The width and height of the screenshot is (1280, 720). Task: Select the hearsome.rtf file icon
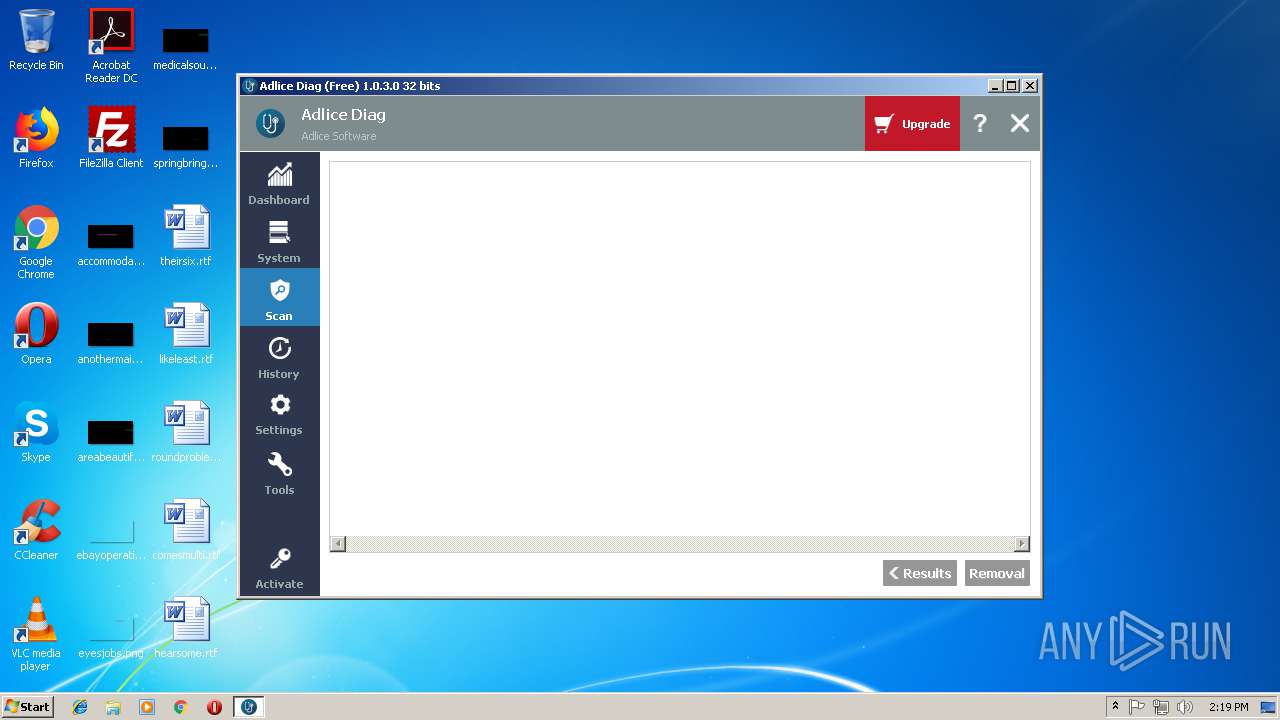point(186,628)
